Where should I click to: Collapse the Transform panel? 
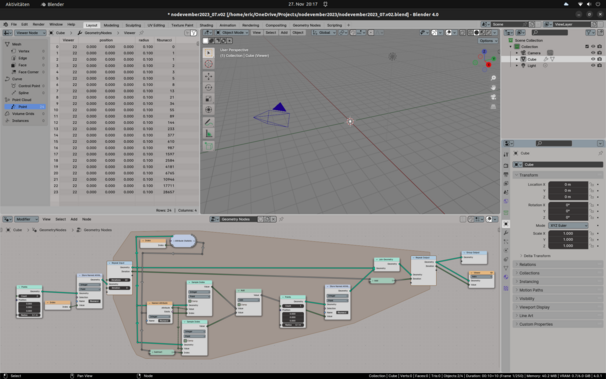558,175
